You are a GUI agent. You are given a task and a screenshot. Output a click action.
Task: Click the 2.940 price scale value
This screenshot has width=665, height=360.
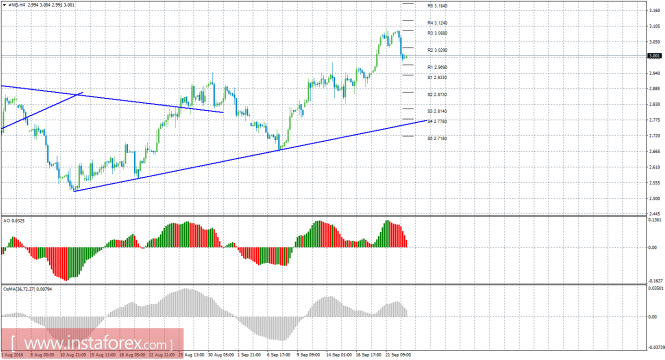click(x=654, y=73)
